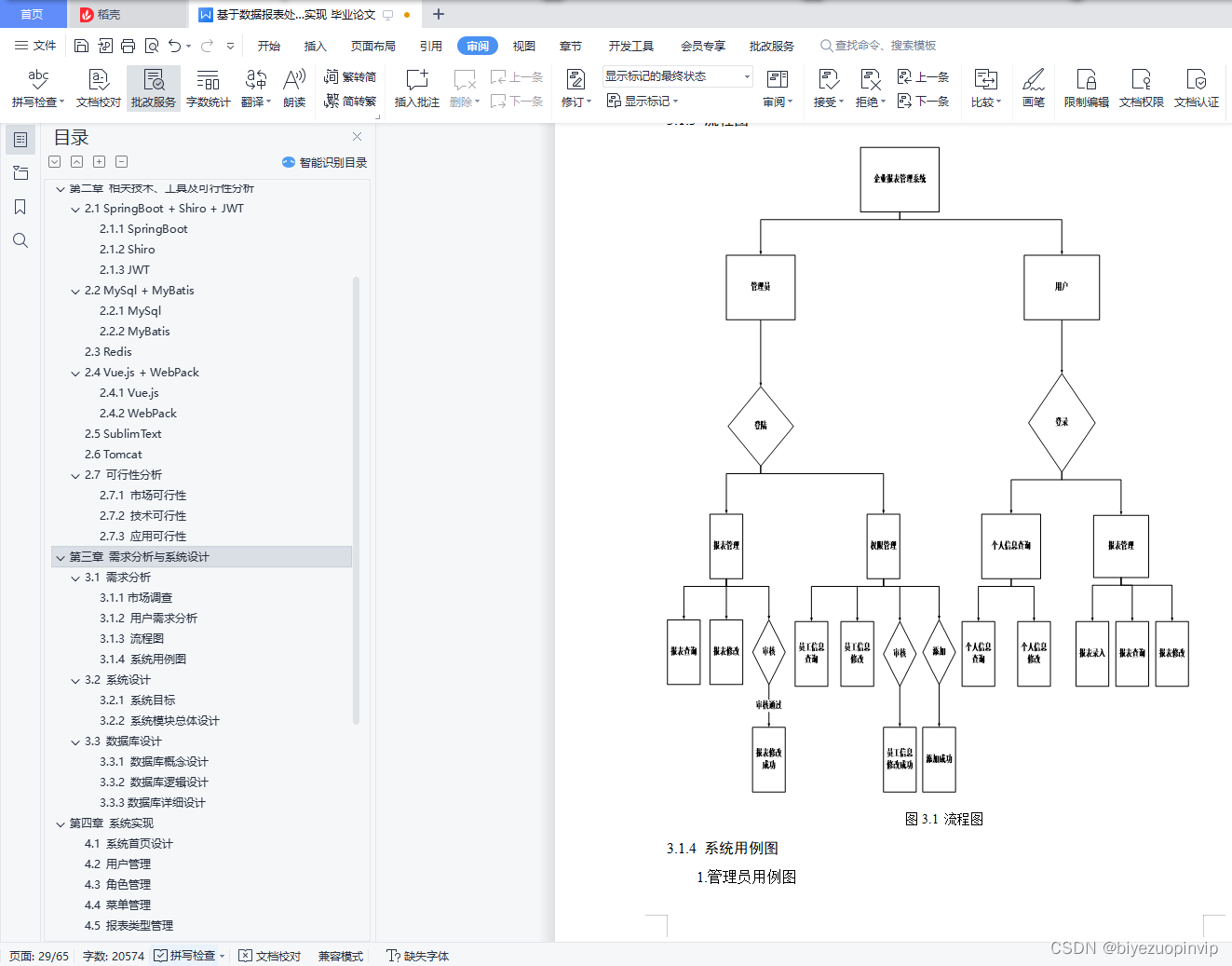Toggle track changes (修订) button
Screen dimensions: 1232x966
[x=575, y=88]
